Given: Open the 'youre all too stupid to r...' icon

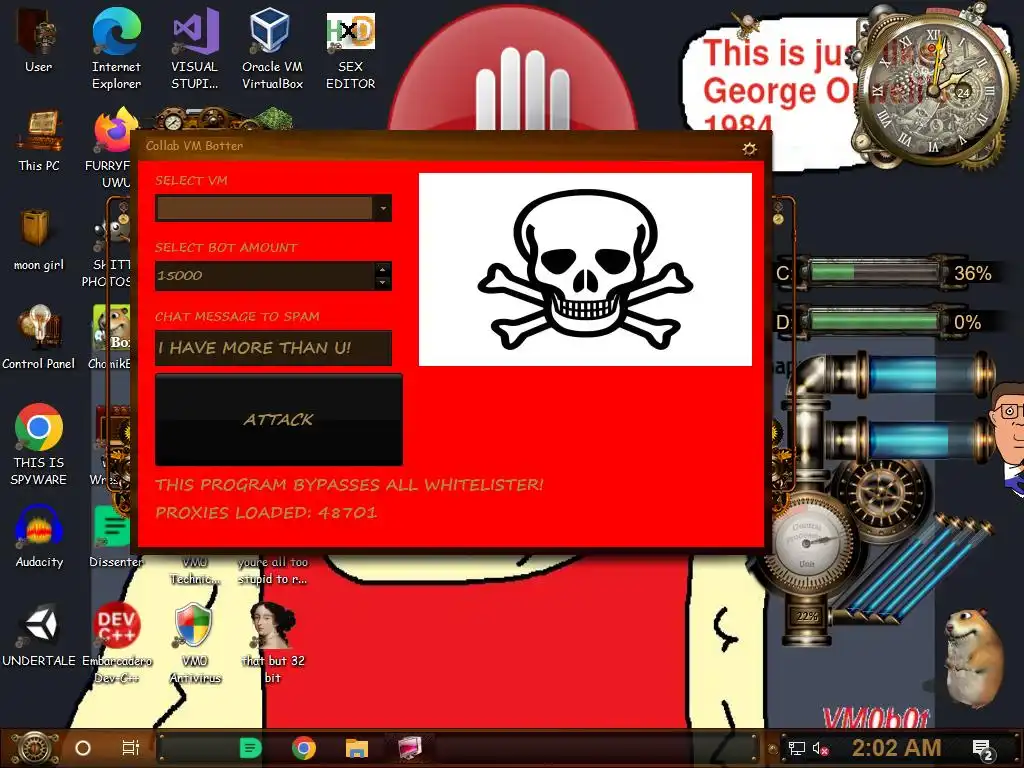Looking at the screenshot, I should 273,570.
